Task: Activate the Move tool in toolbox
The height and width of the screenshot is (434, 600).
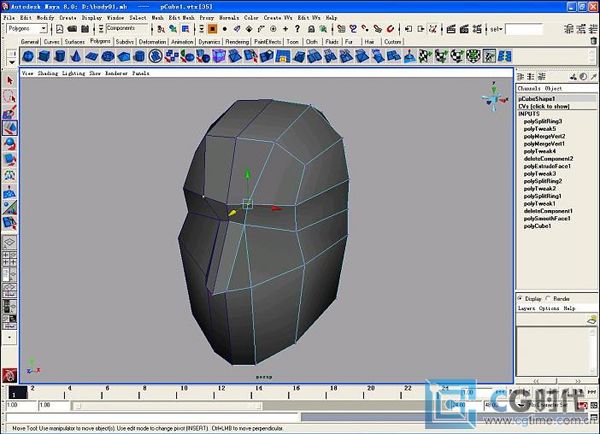Action: (x=10, y=128)
